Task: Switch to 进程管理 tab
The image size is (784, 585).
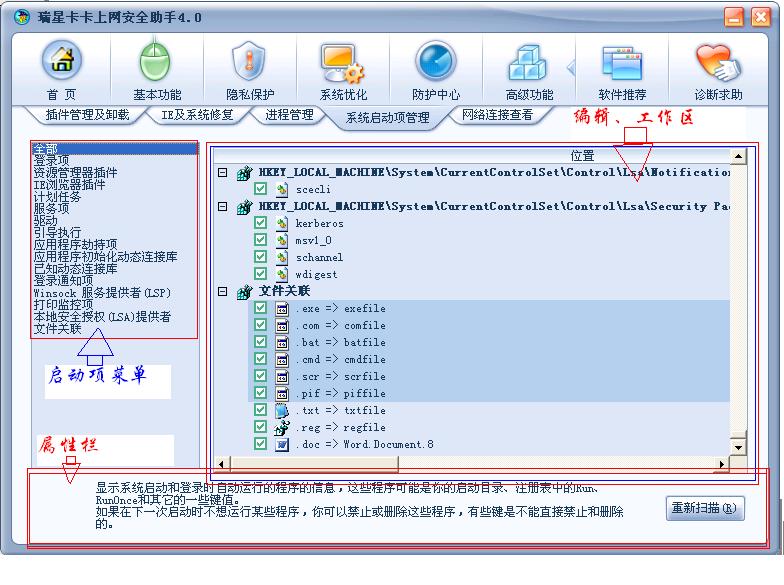Action: click(x=289, y=115)
